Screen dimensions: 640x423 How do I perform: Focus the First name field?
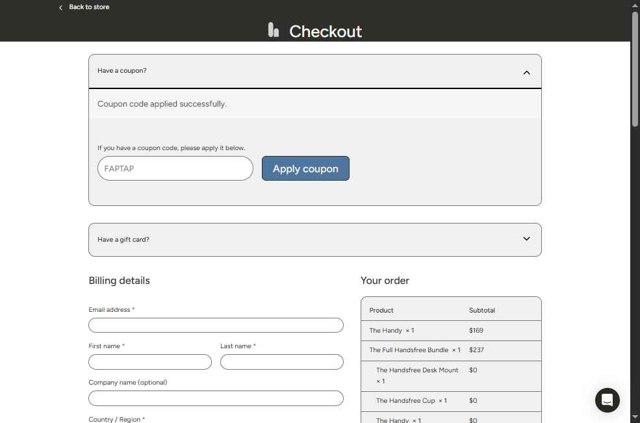click(150, 362)
